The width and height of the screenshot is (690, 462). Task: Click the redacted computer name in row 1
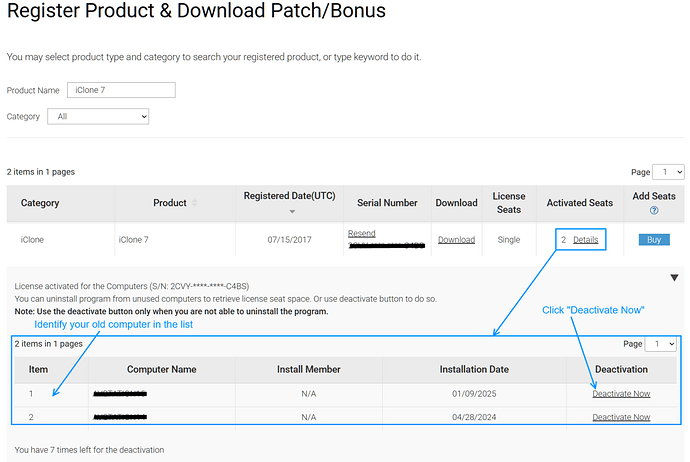pos(120,394)
